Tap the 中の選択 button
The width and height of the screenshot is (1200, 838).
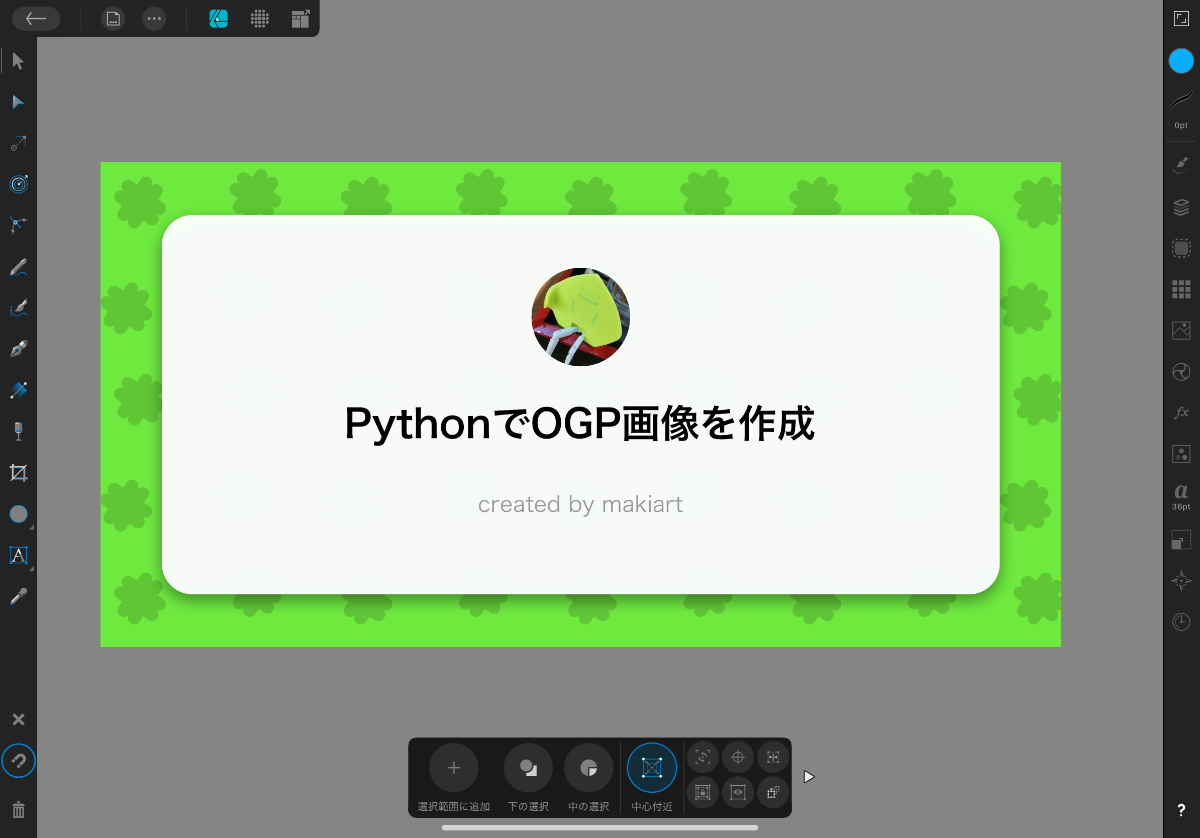tap(588, 768)
